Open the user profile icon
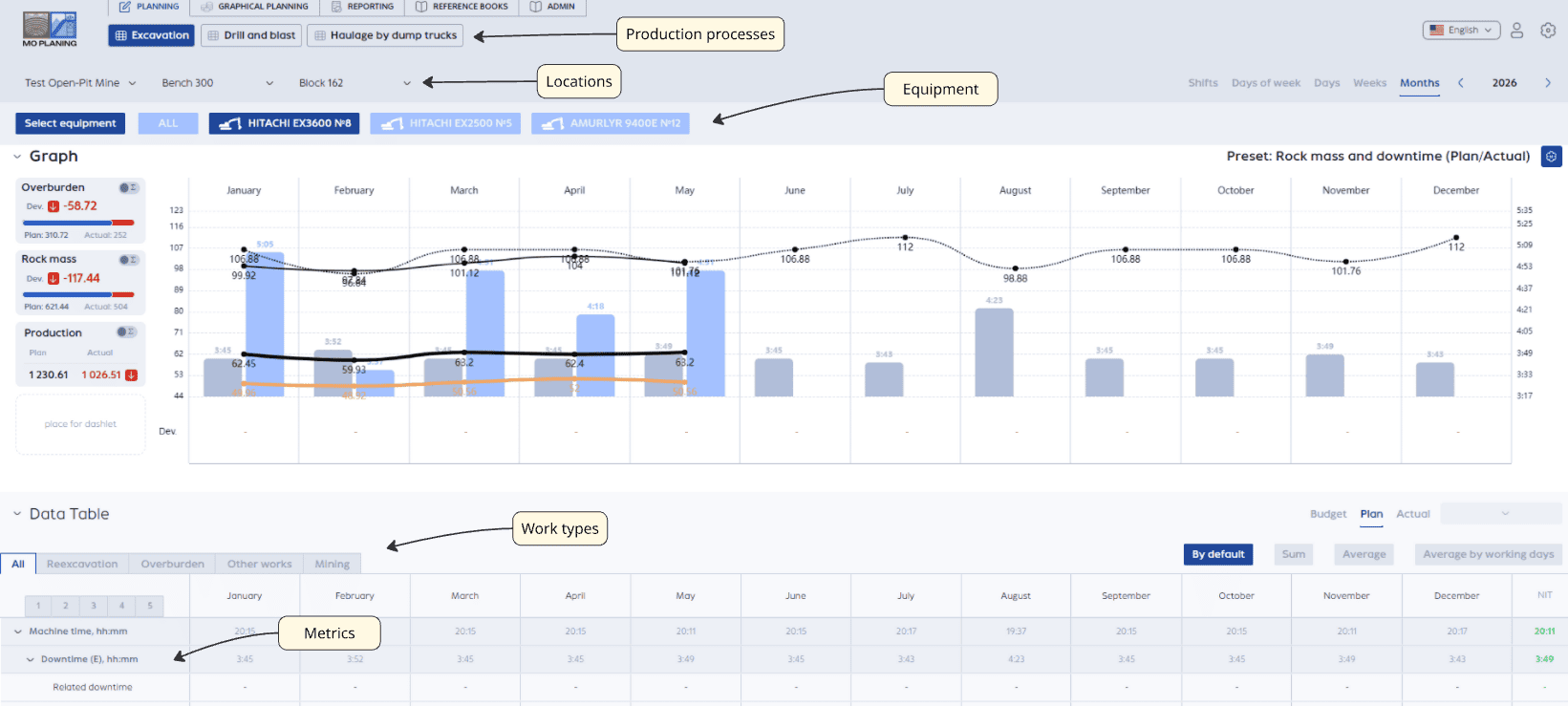 [x=1516, y=31]
